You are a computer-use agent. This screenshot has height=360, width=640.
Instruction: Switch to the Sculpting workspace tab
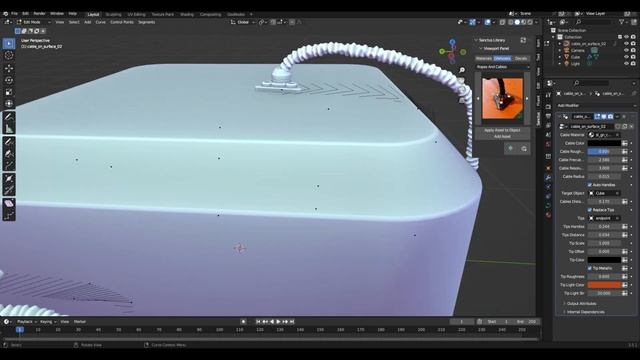[x=113, y=14]
